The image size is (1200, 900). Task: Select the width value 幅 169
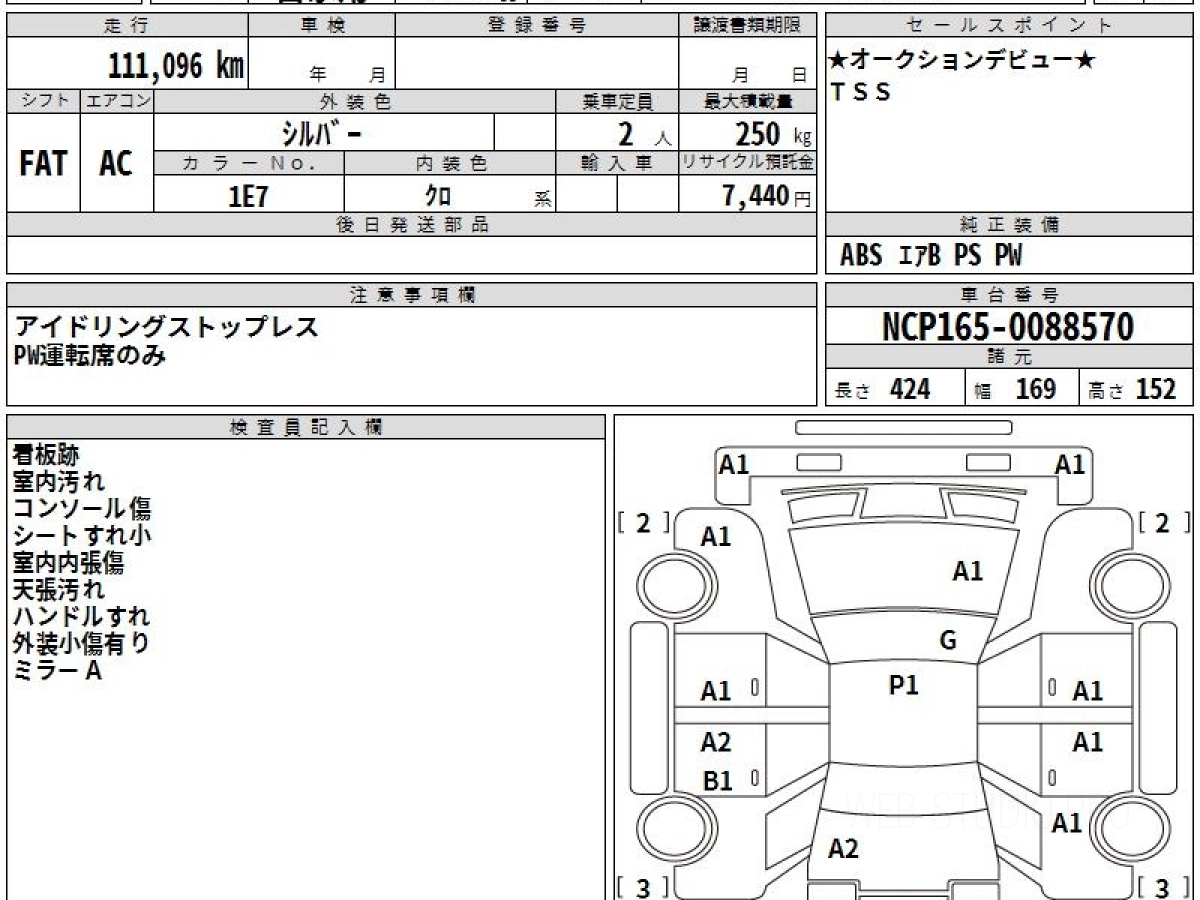[1016, 389]
